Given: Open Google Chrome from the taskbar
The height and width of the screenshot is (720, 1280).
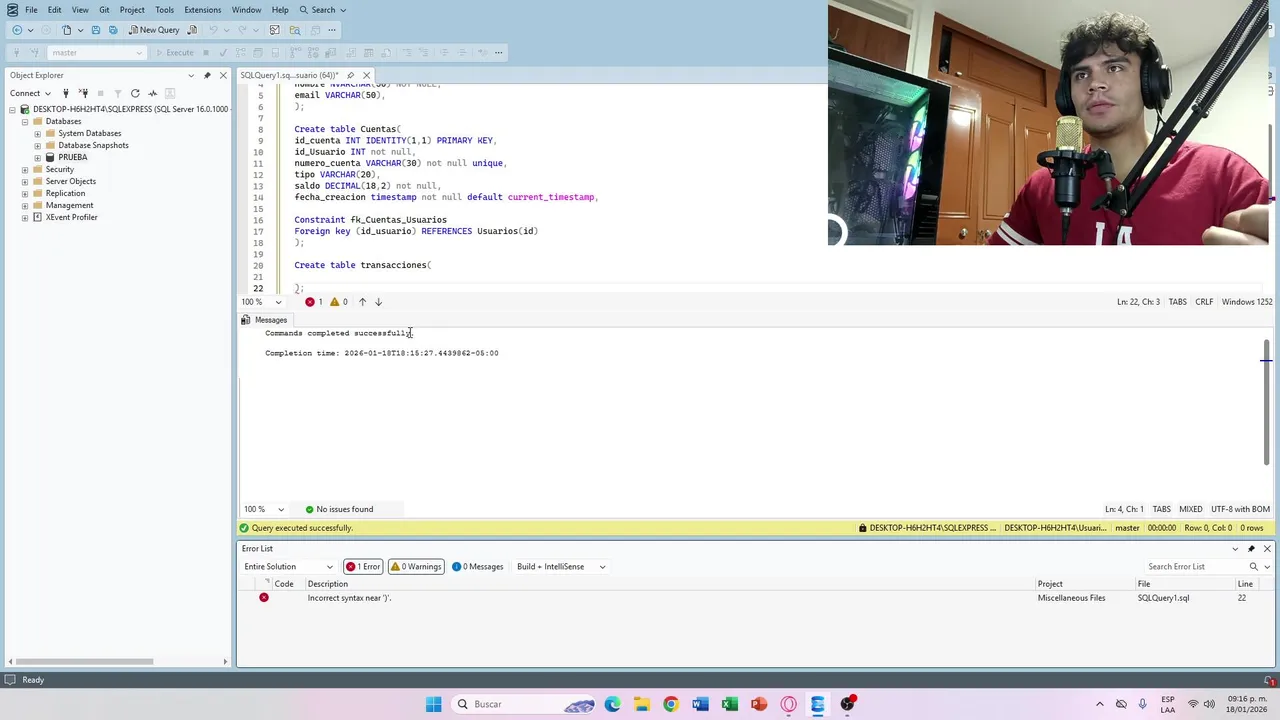Looking at the screenshot, I should point(671,704).
